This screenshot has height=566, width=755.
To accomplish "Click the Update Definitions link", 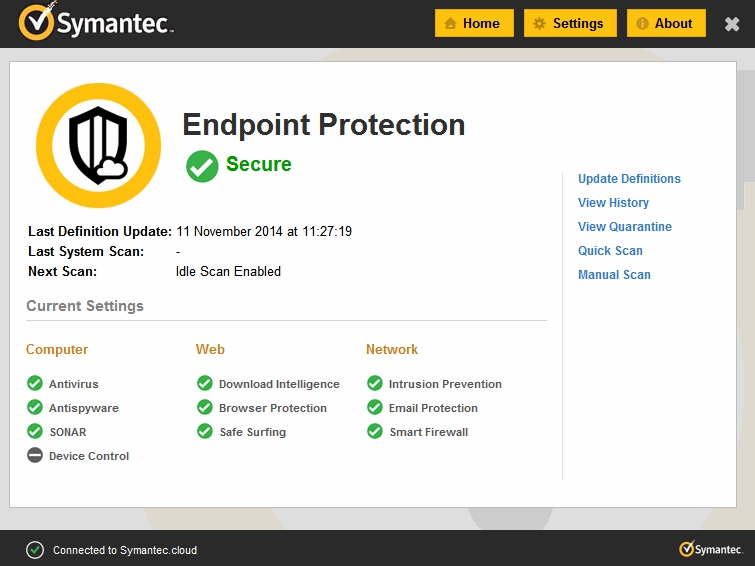I will tap(629, 179).
